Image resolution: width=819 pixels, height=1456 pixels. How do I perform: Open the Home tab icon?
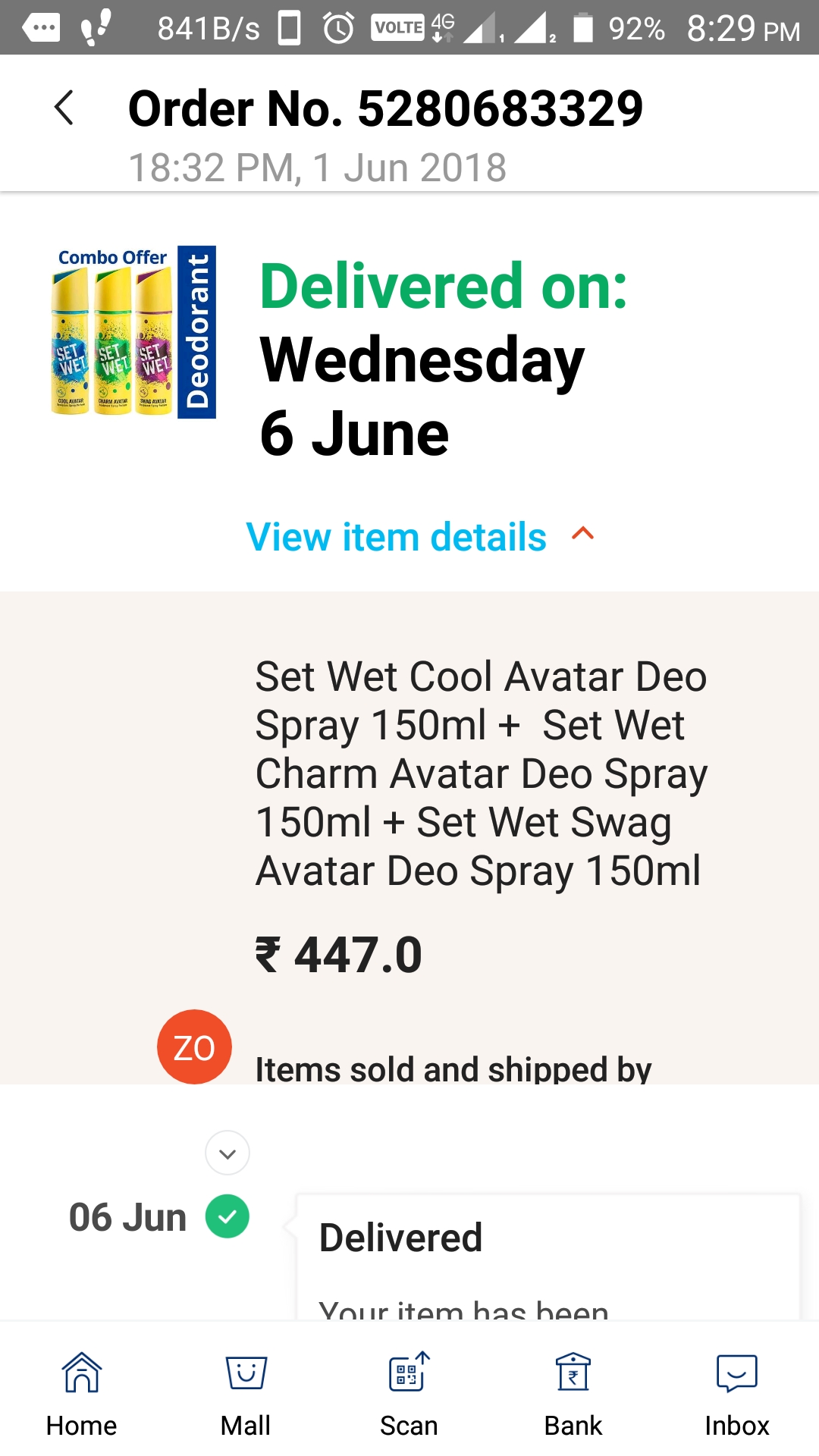(x=82, y=1373)
